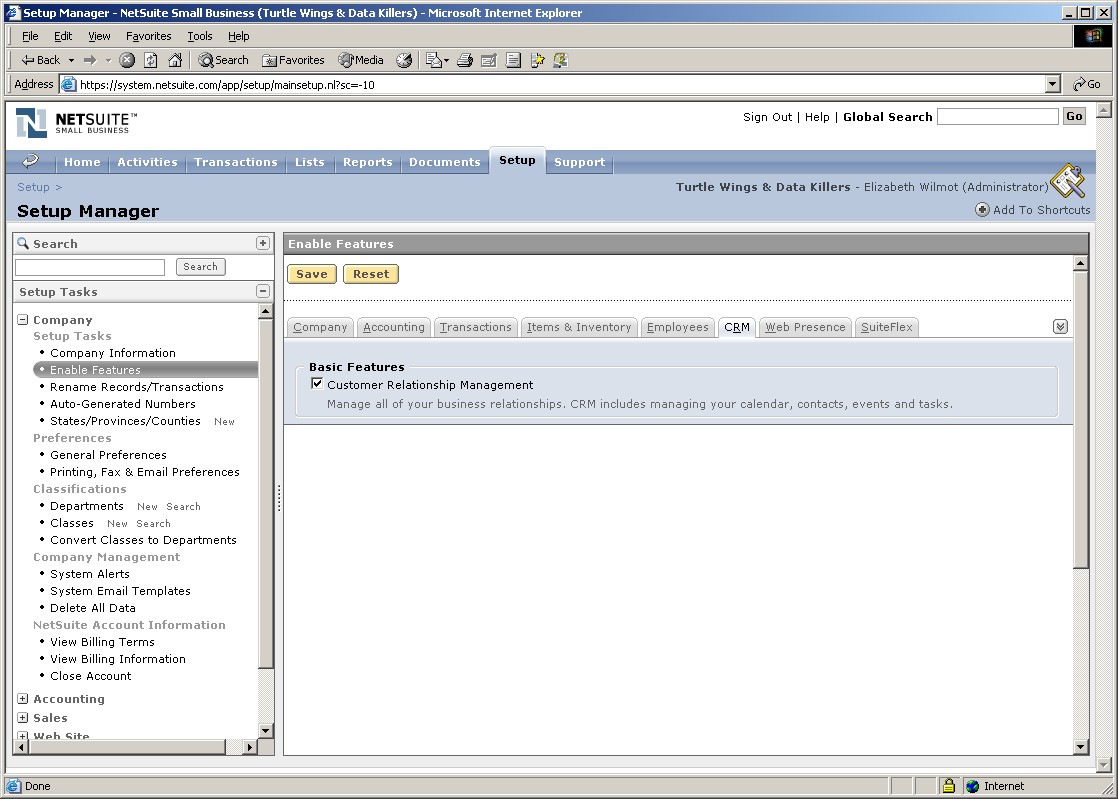Click the Sign Out link
Image resolution: width=1118 pixels, height=799 pixels.
(x=767, y=117)
